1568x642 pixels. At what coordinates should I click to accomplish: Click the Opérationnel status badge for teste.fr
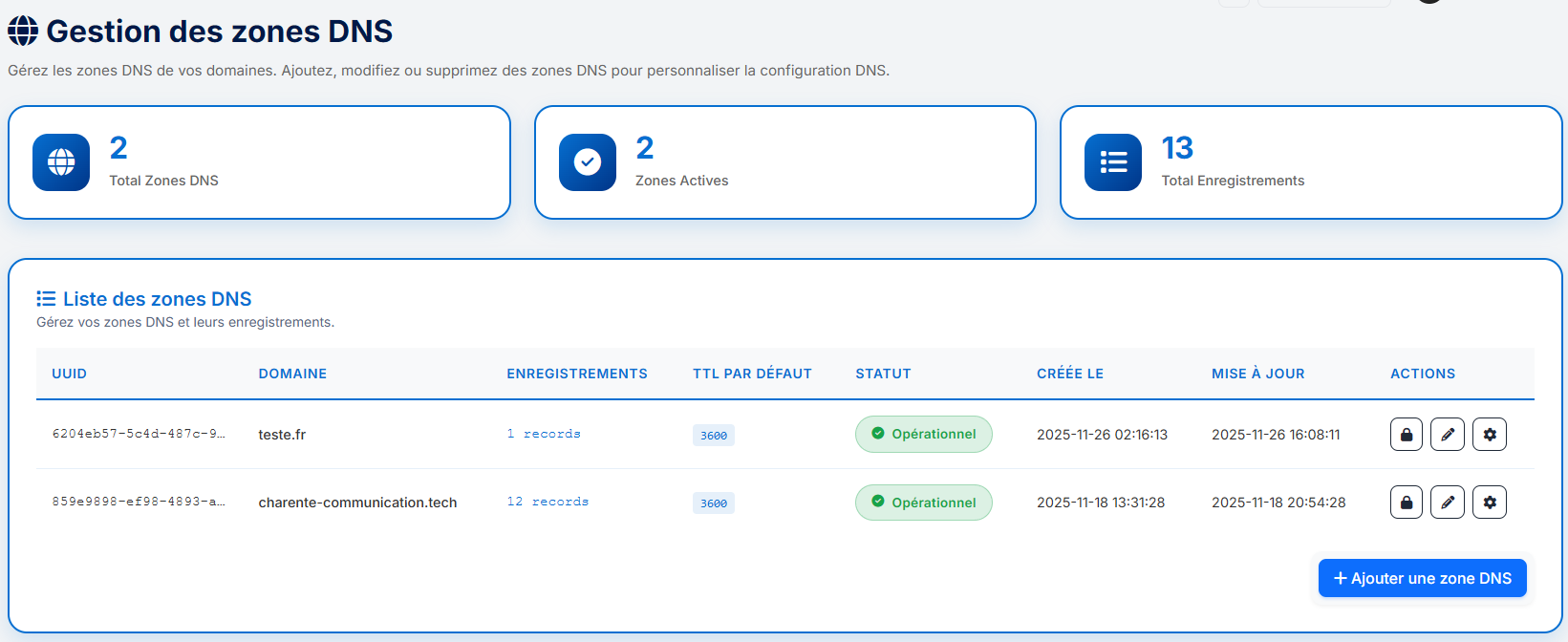[x=923, y=435]
